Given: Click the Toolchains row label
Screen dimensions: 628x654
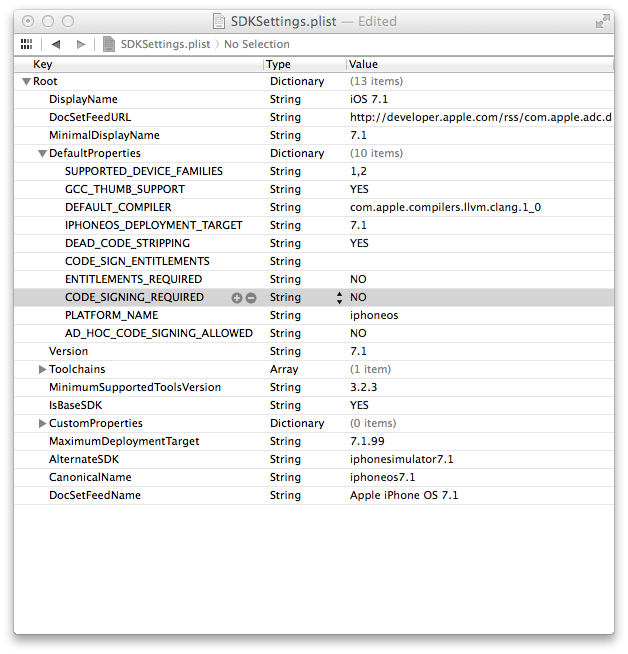Looking at the screenshot, I should [x=77, y=369].
